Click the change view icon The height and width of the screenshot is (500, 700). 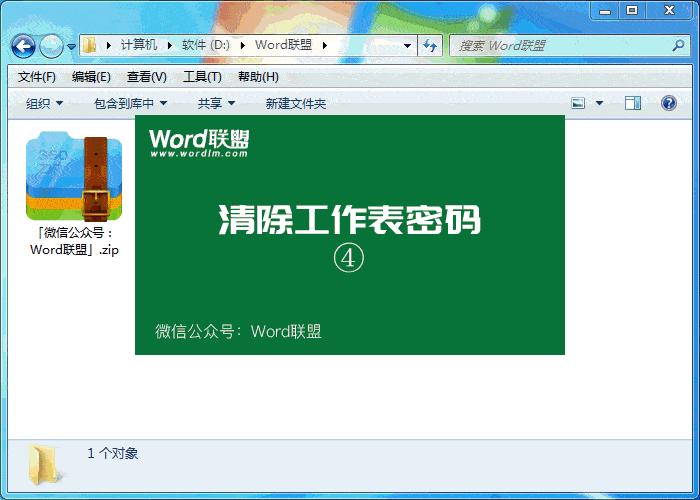point(578,104)
